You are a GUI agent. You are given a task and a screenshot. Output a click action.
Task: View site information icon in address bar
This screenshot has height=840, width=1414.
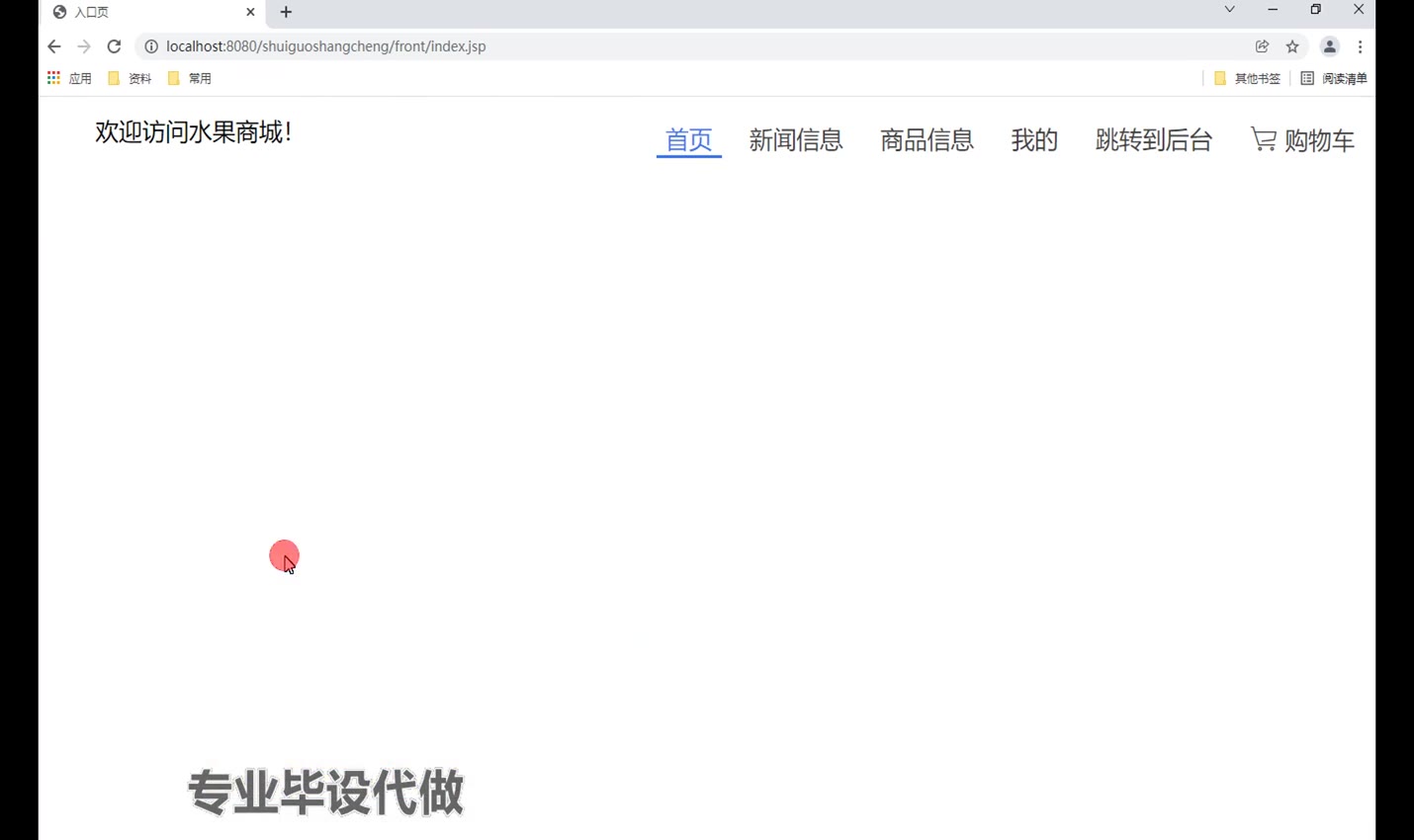click(x=151, y=46)
